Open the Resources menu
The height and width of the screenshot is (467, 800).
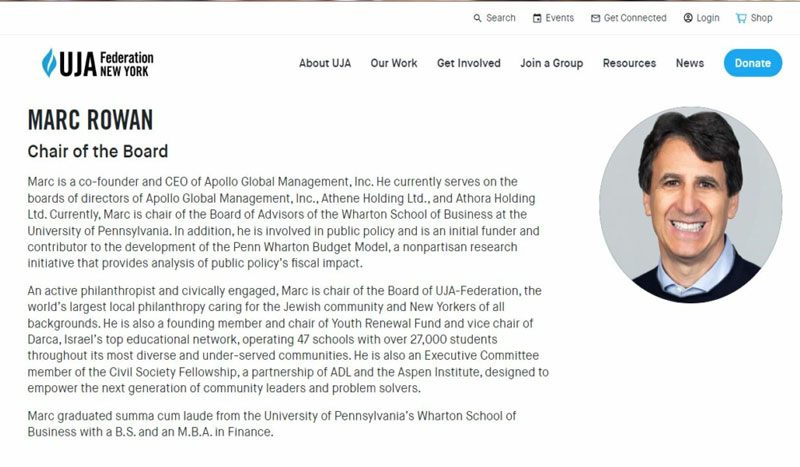pyautogui.click(x=629, y=63)
